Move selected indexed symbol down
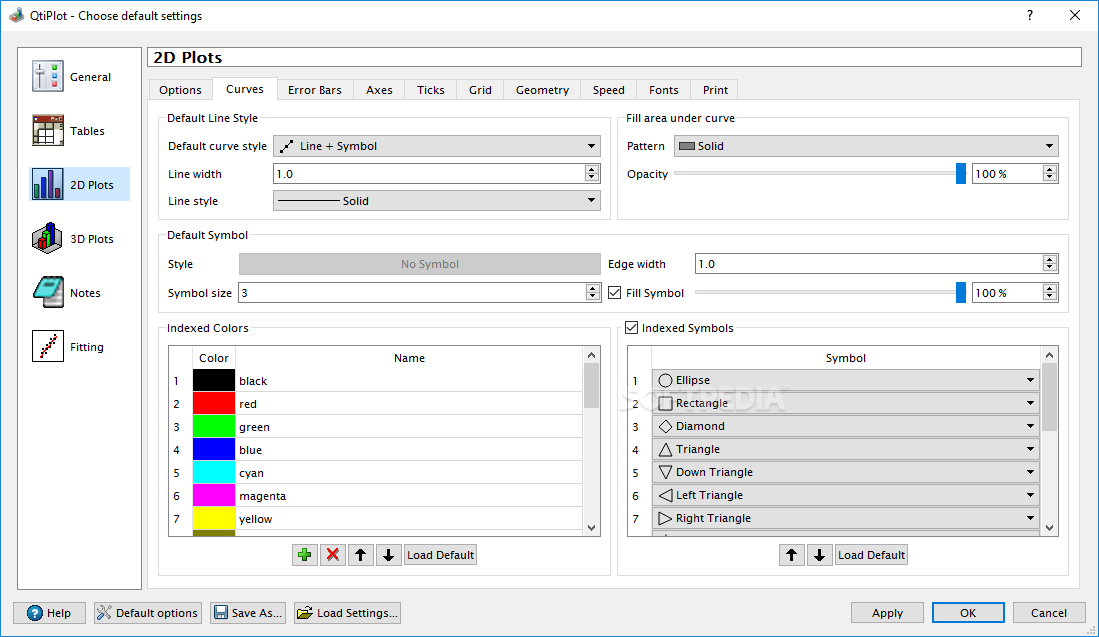Screen dimensions: 1099x637 click(x=819, y=555)
